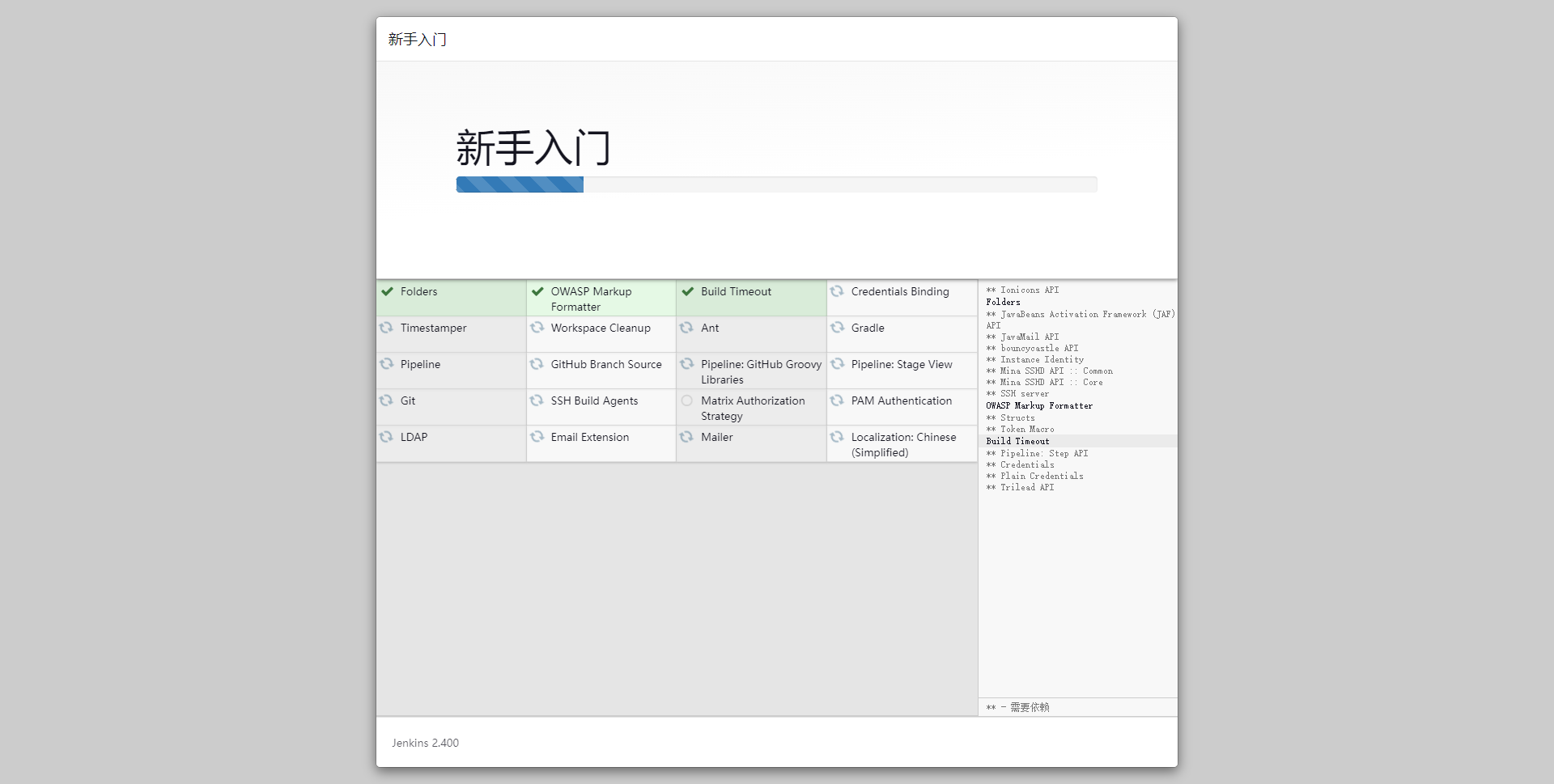Click the bold OWASP Markup Formatter log entry

point(1040,405)
